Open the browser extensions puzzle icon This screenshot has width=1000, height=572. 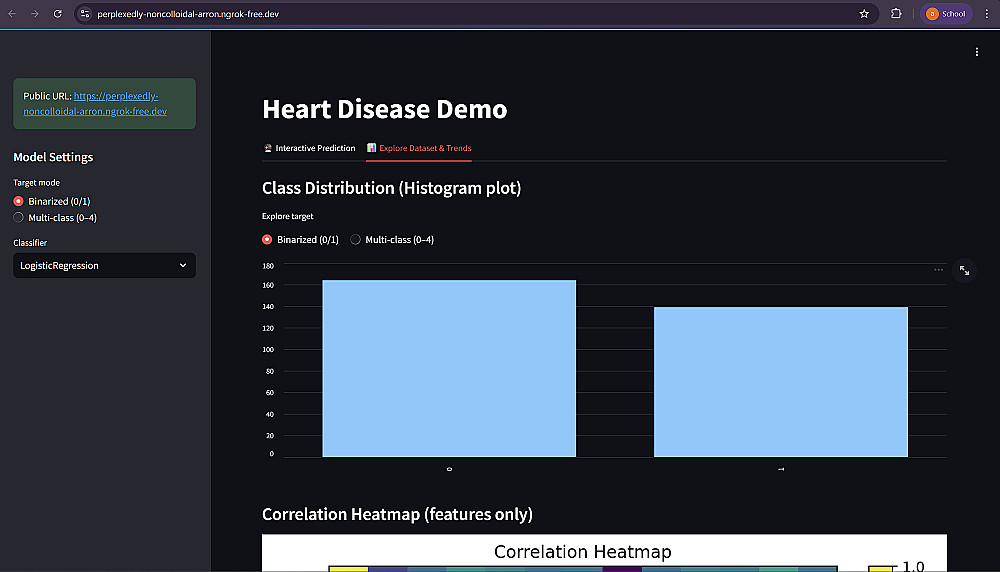(x=896, y=14)
